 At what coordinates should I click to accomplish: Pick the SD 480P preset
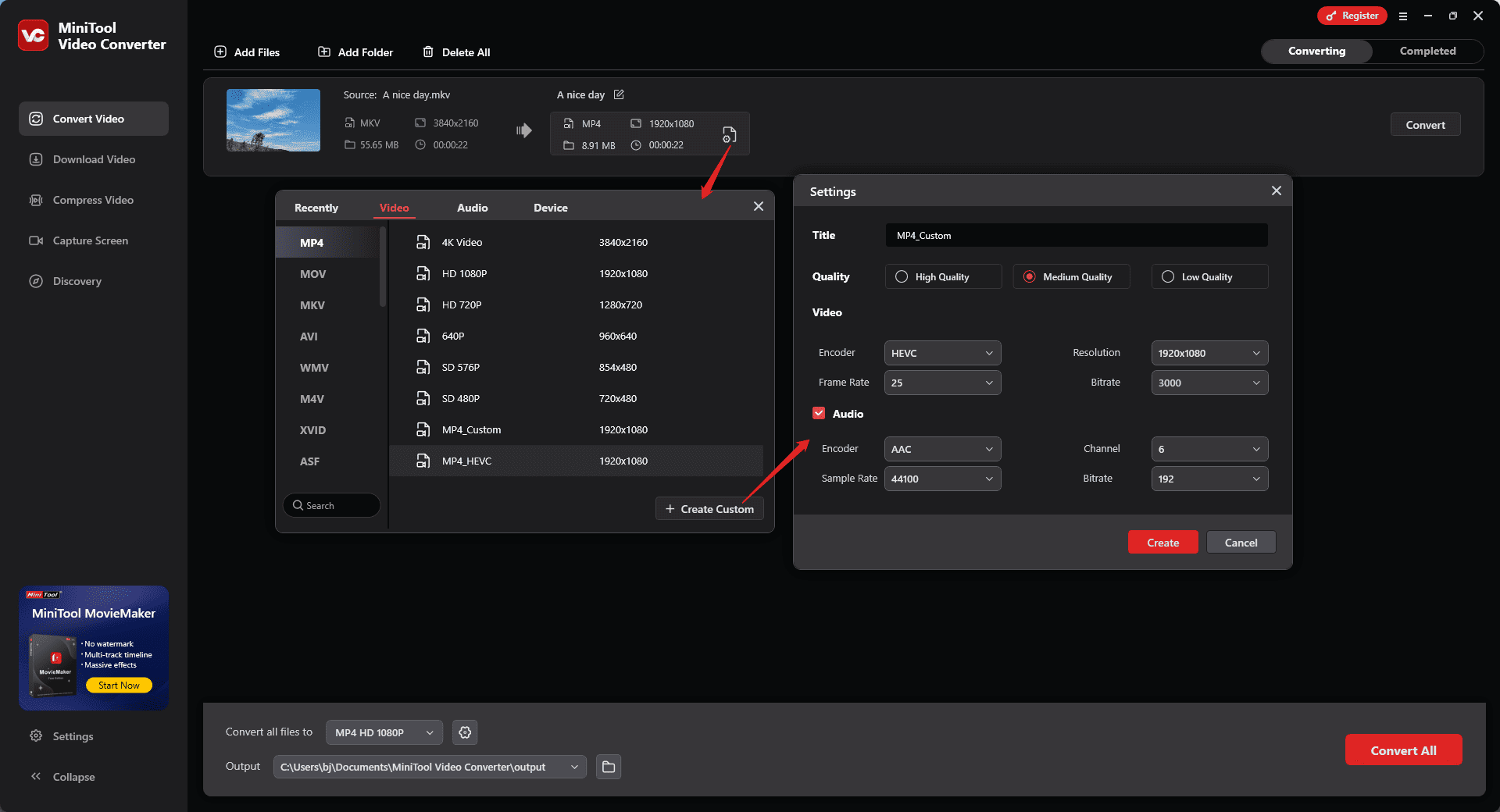576,398
